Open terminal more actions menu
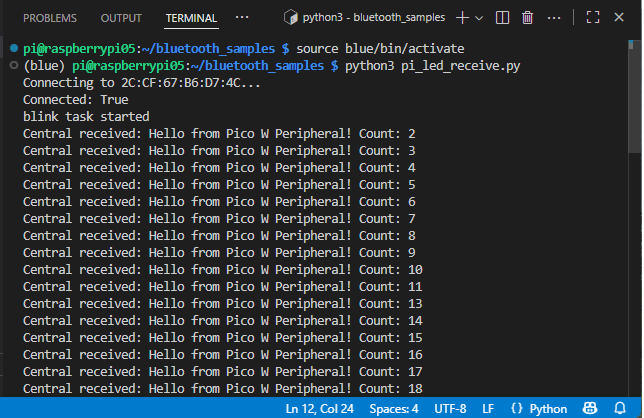This screenshot has width=644, height=418. point(555,18)
